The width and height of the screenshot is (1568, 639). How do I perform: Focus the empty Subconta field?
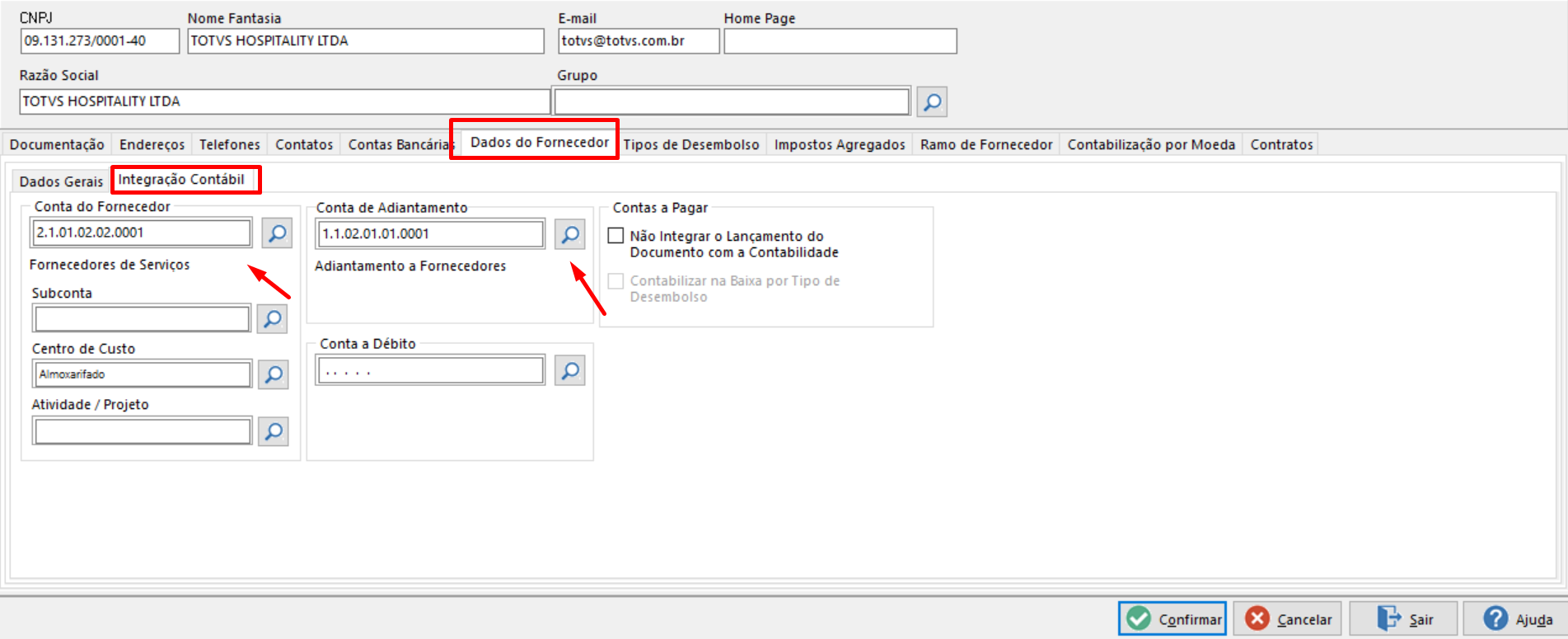click(x=142, y=318)
